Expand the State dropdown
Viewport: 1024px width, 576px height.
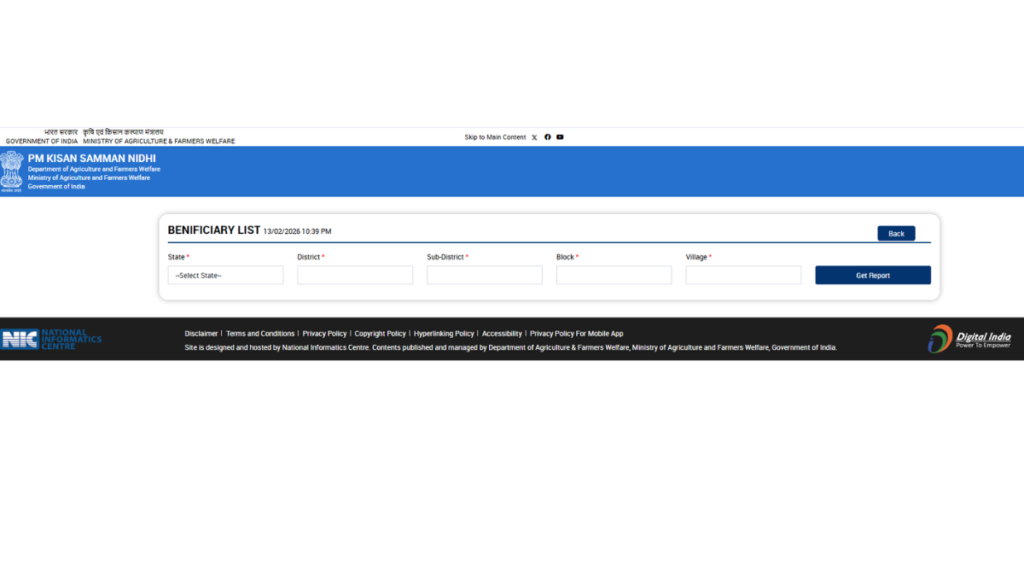click(x=225, y=275)
